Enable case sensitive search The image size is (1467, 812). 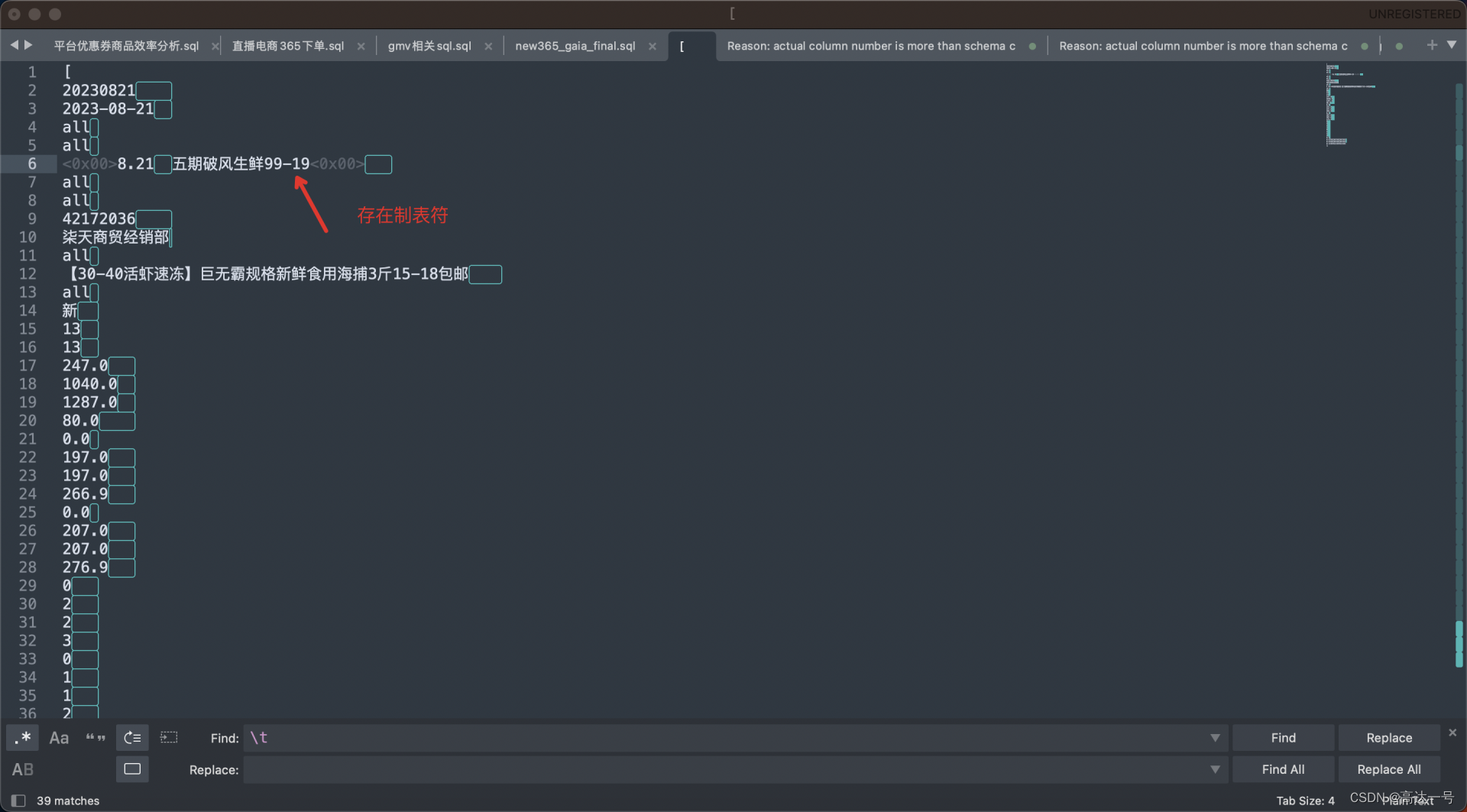pyautogui.click(x=59, y=737)
